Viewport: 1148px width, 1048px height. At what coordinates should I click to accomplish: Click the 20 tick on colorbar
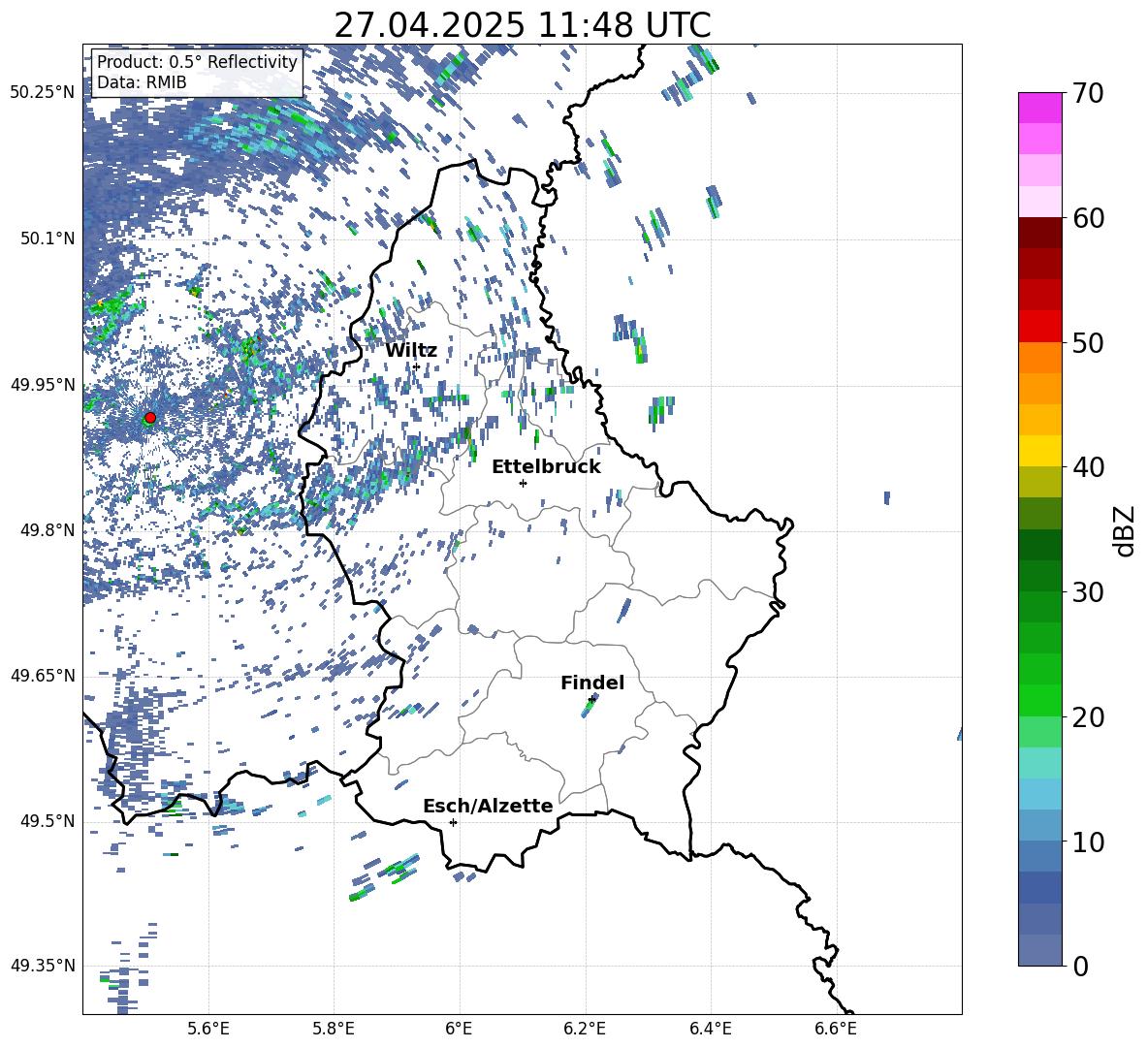(1088, 717)
